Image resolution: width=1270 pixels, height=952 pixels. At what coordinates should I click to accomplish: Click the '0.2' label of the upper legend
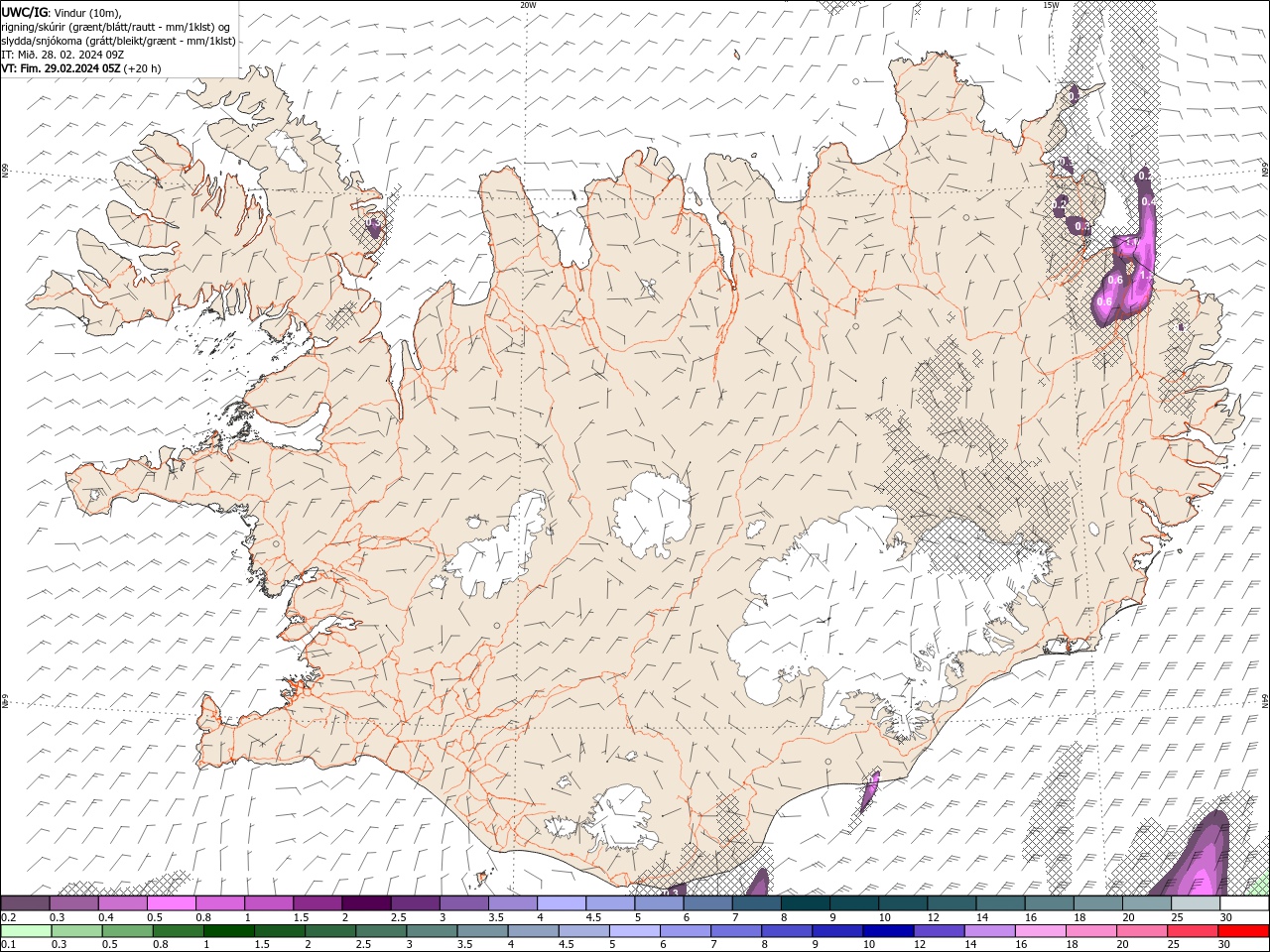tap(8, 918)
